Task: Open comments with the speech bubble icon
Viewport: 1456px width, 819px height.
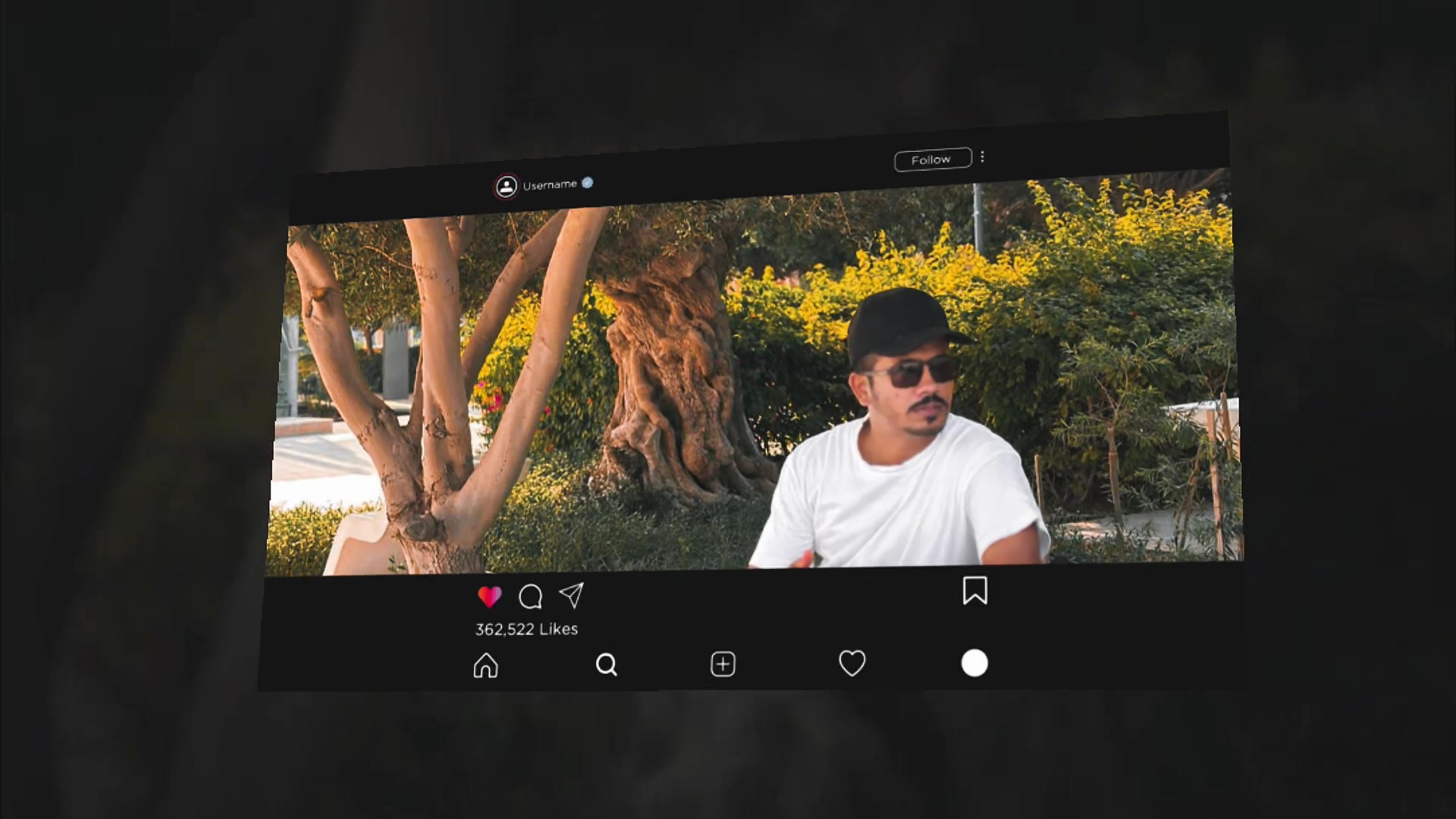Action: point(530,597)
